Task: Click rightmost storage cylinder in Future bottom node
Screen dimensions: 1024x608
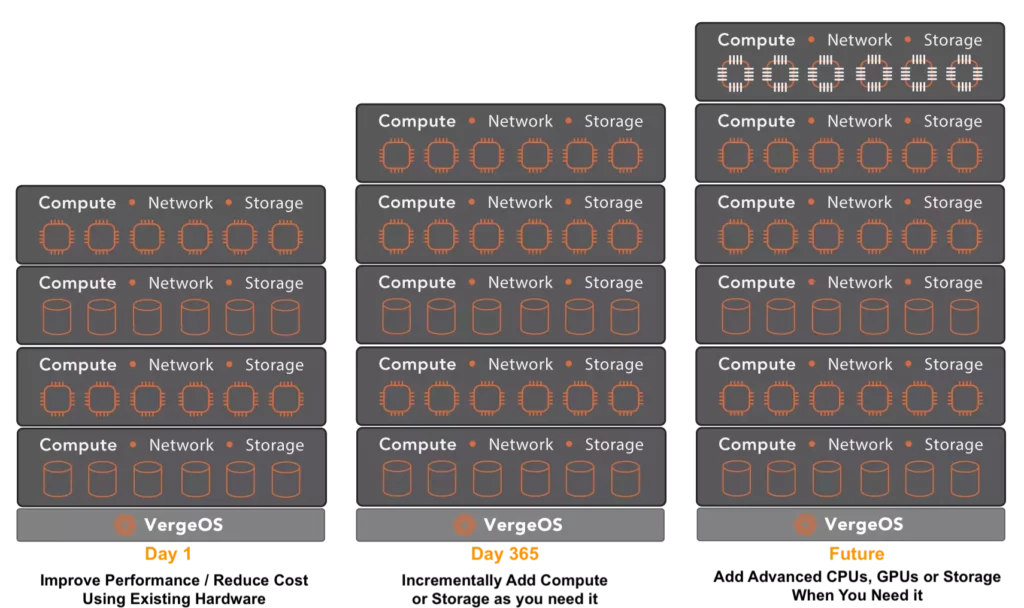Action: click(x=965, y=479)
